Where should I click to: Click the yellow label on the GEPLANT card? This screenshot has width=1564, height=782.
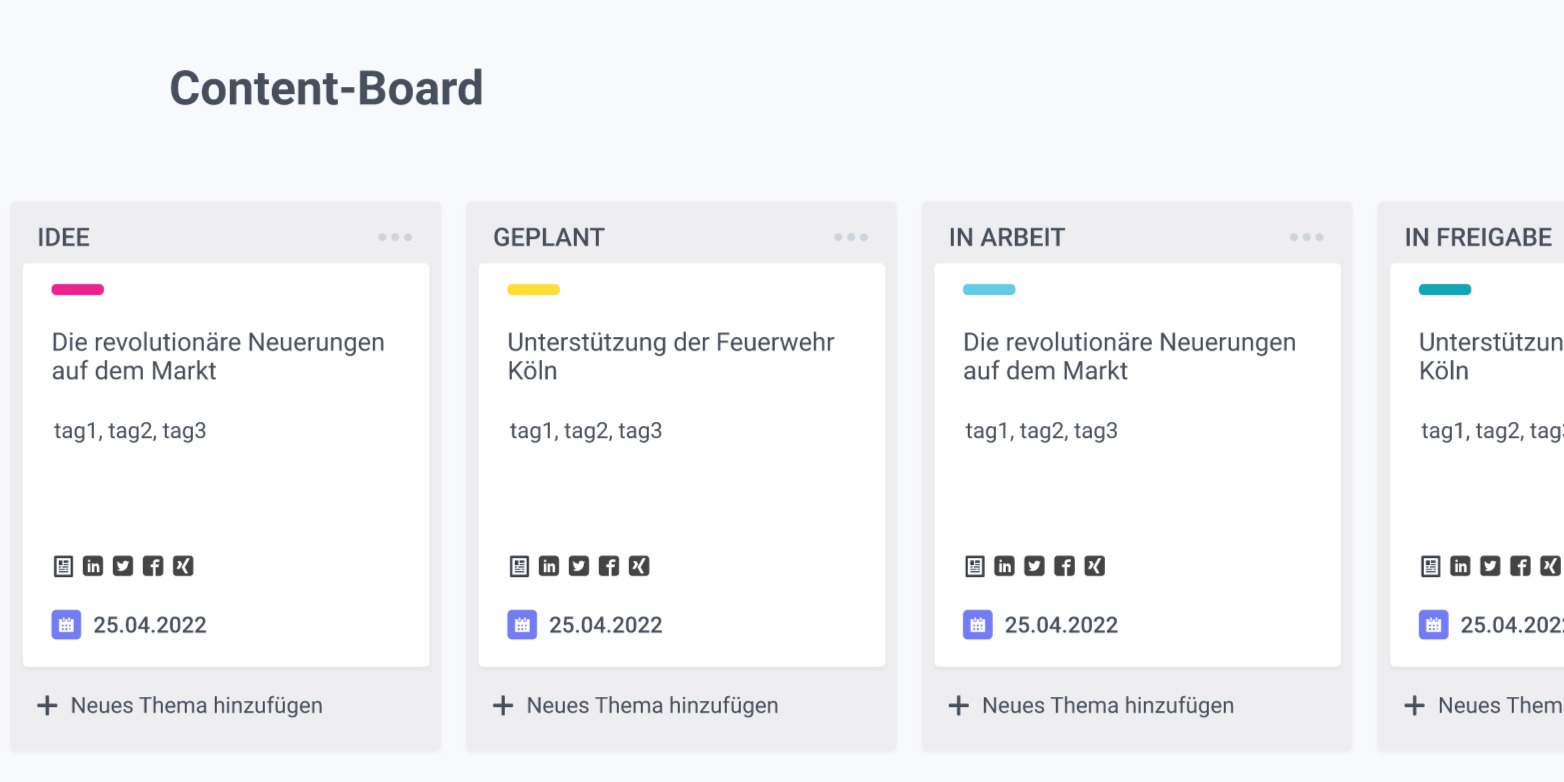[x=534, y=290]
